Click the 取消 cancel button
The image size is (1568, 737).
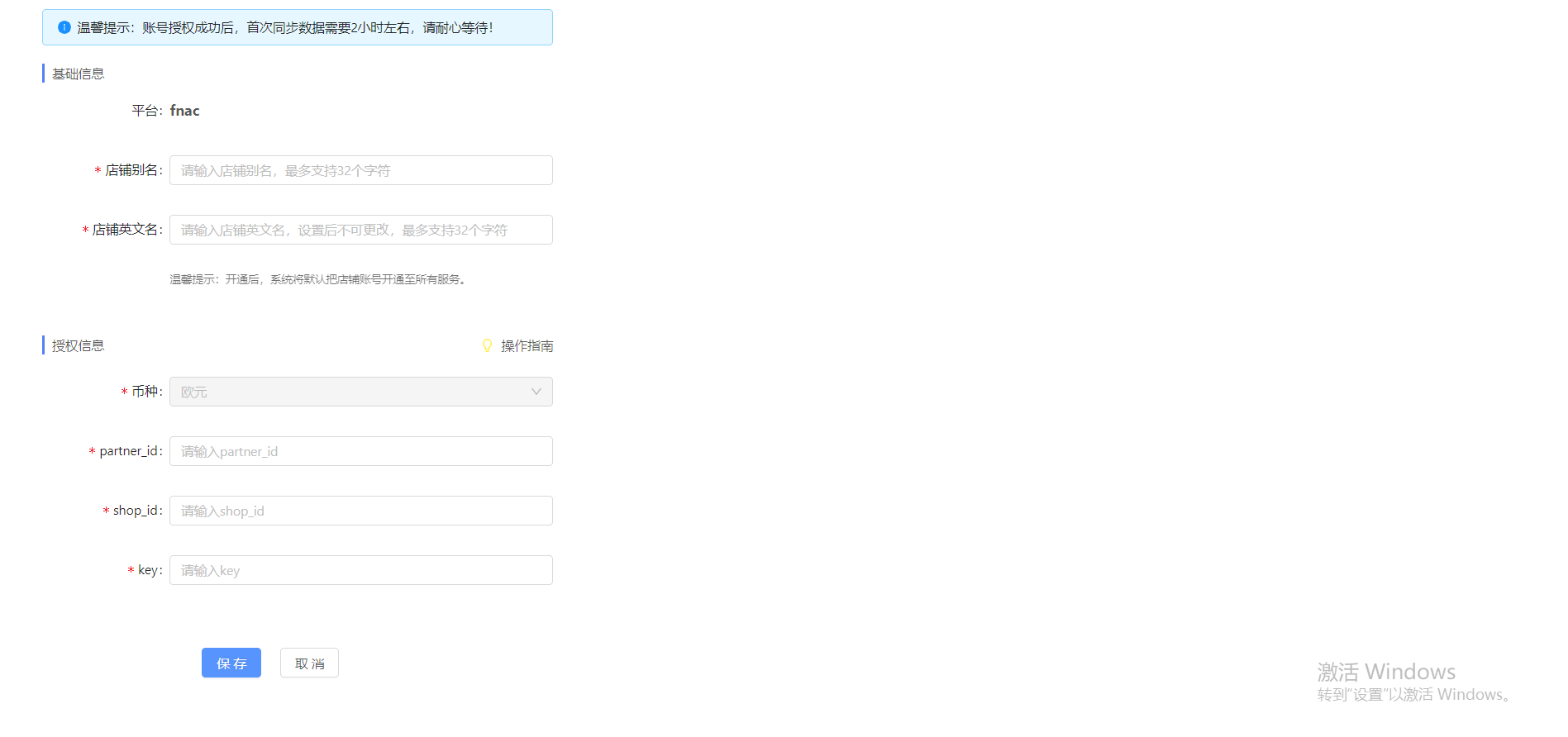pos(309,663)
